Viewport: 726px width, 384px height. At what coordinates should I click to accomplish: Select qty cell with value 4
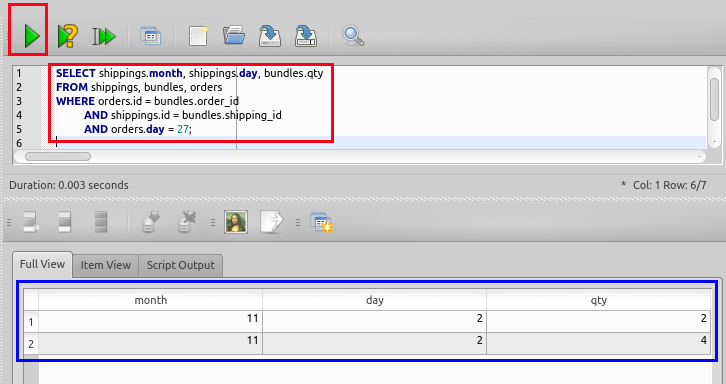pos(599,344)
